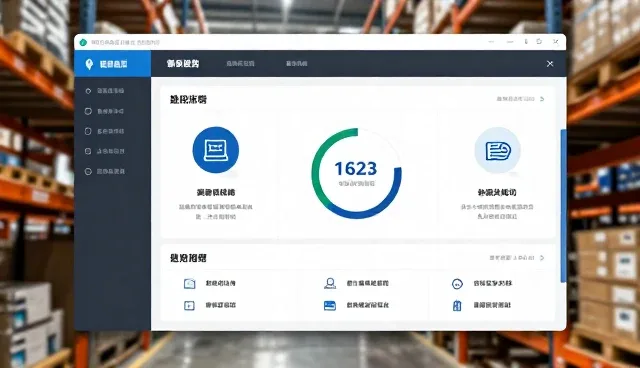Click the blue sidebar header brand title
Screen dimensions: 640x368
tap(113, 64)
